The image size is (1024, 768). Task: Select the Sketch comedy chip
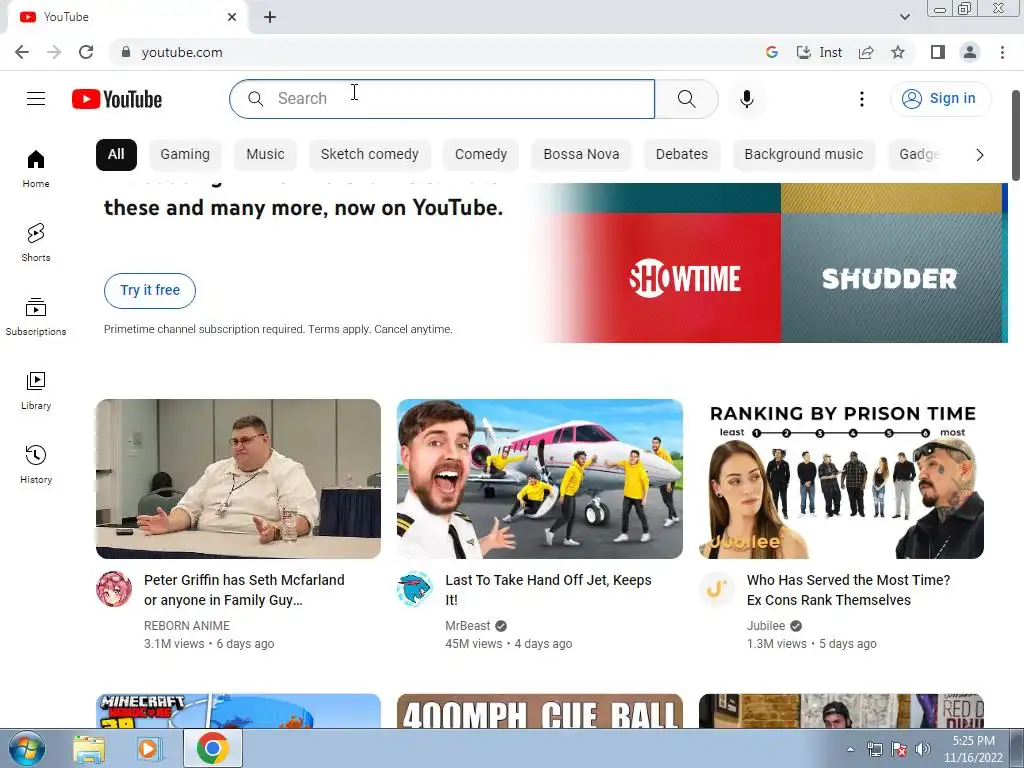point(370,155)
